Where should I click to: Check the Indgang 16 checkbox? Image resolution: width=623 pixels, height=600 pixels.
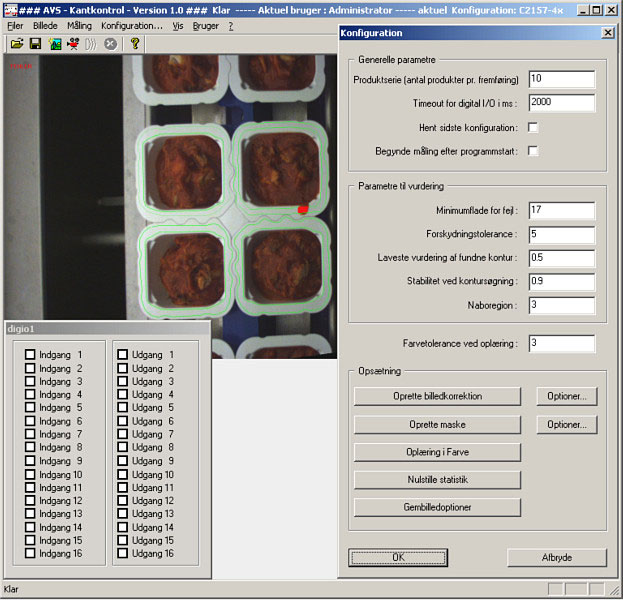coord(30,553)
